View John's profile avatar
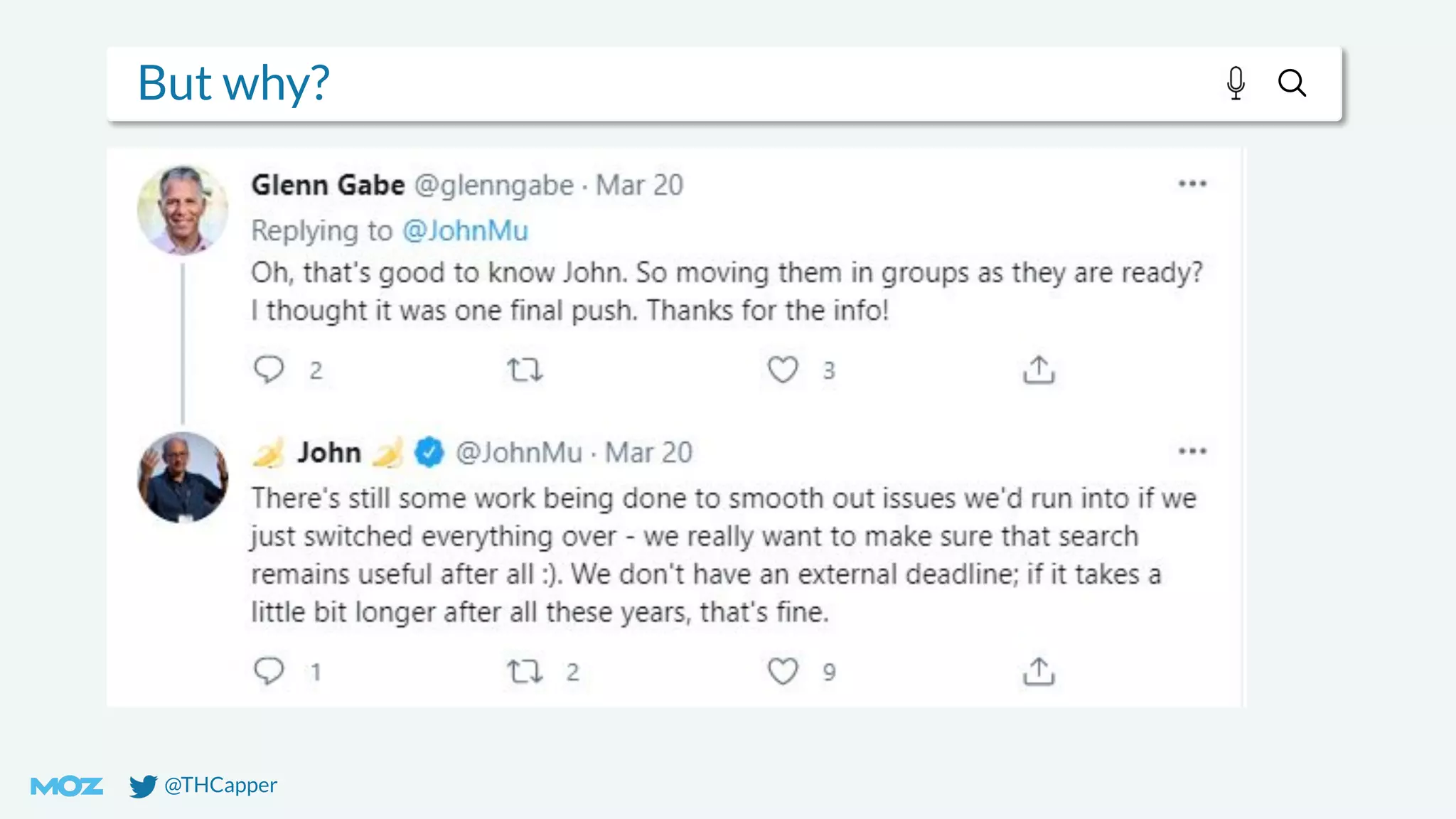Viewport: 1456px width, 819px height. tap(183, 477)
